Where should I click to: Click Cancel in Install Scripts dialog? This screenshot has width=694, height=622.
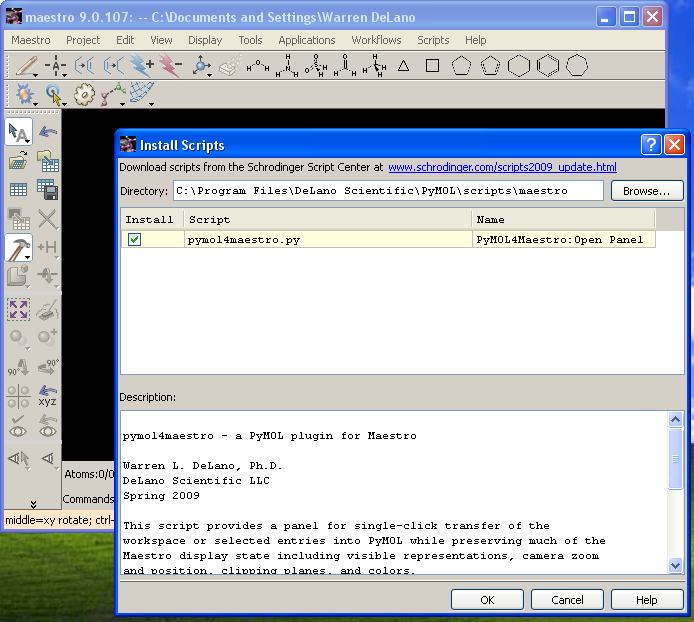coord(567,600)
